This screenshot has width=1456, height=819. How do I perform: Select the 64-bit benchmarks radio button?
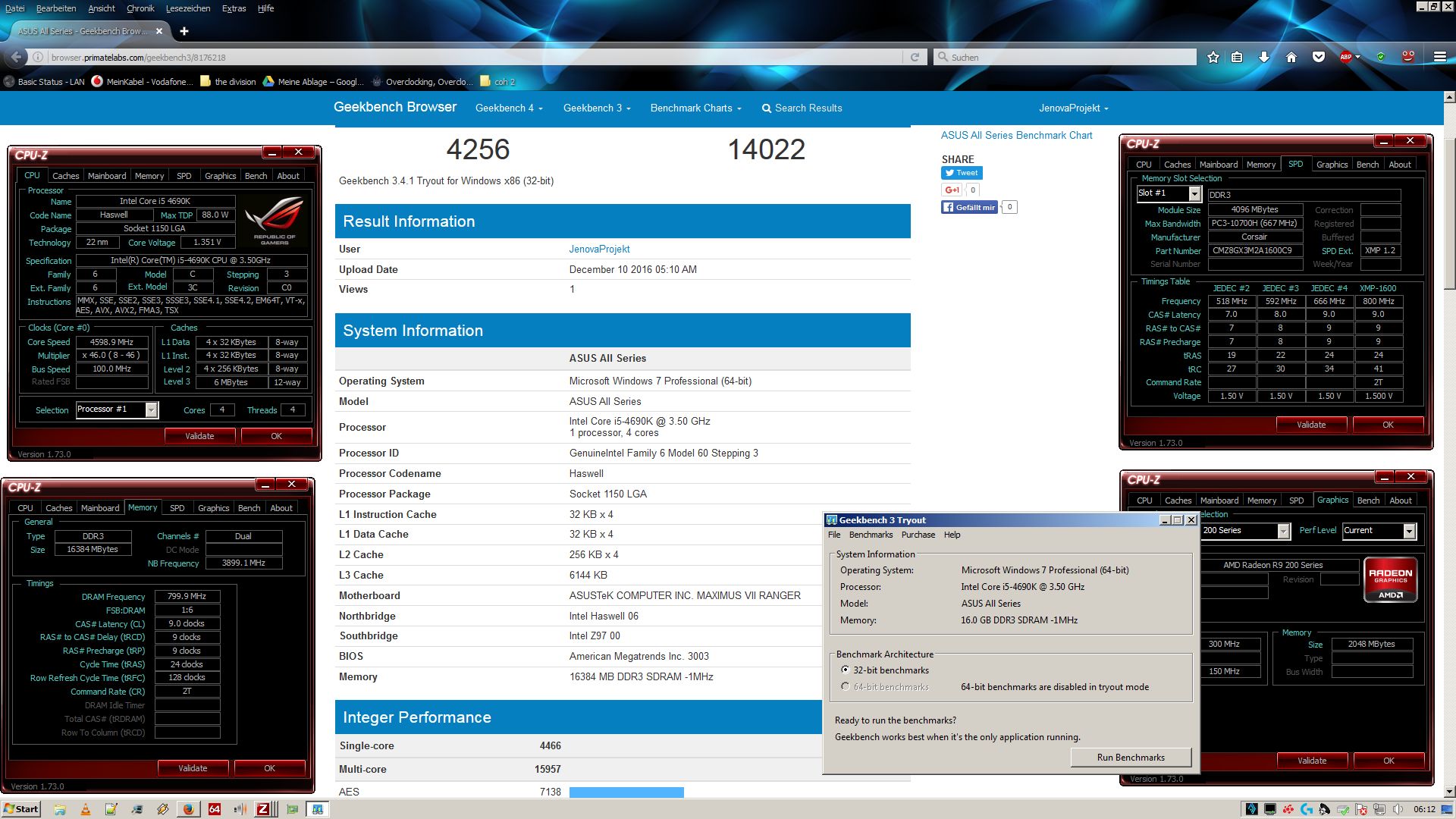845,686
